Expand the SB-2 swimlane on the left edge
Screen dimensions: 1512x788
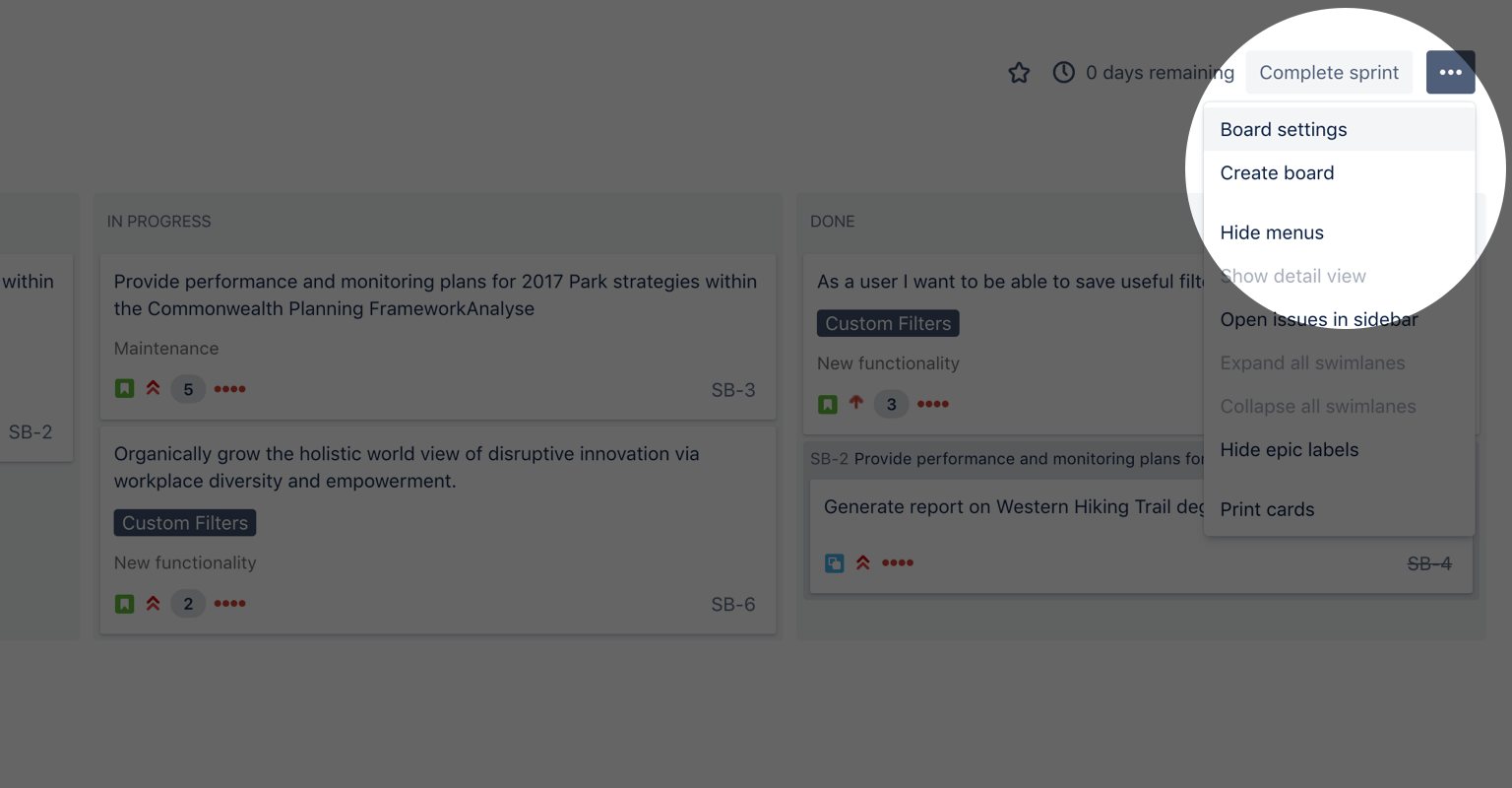tap(30, 431)
